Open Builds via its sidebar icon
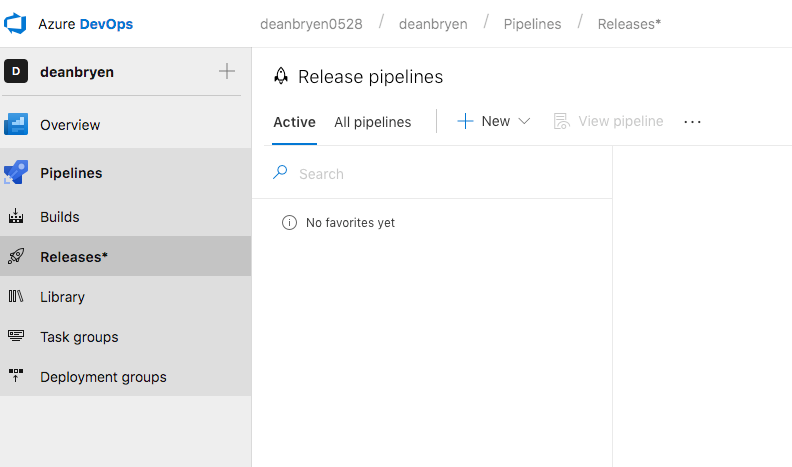The height and width of the screenshot is (467, 792). pos(16,217)
